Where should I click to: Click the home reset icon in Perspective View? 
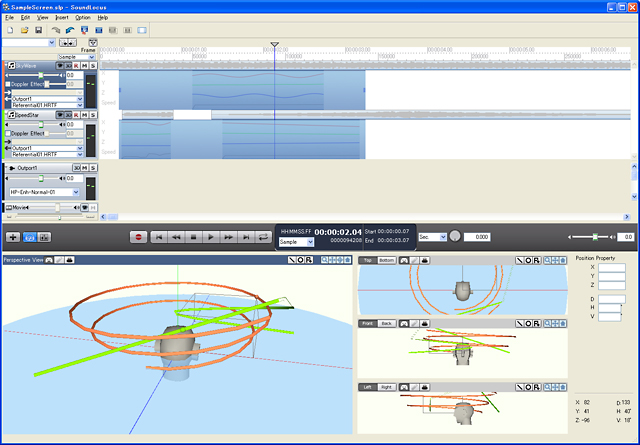click(x=347, y=260)
